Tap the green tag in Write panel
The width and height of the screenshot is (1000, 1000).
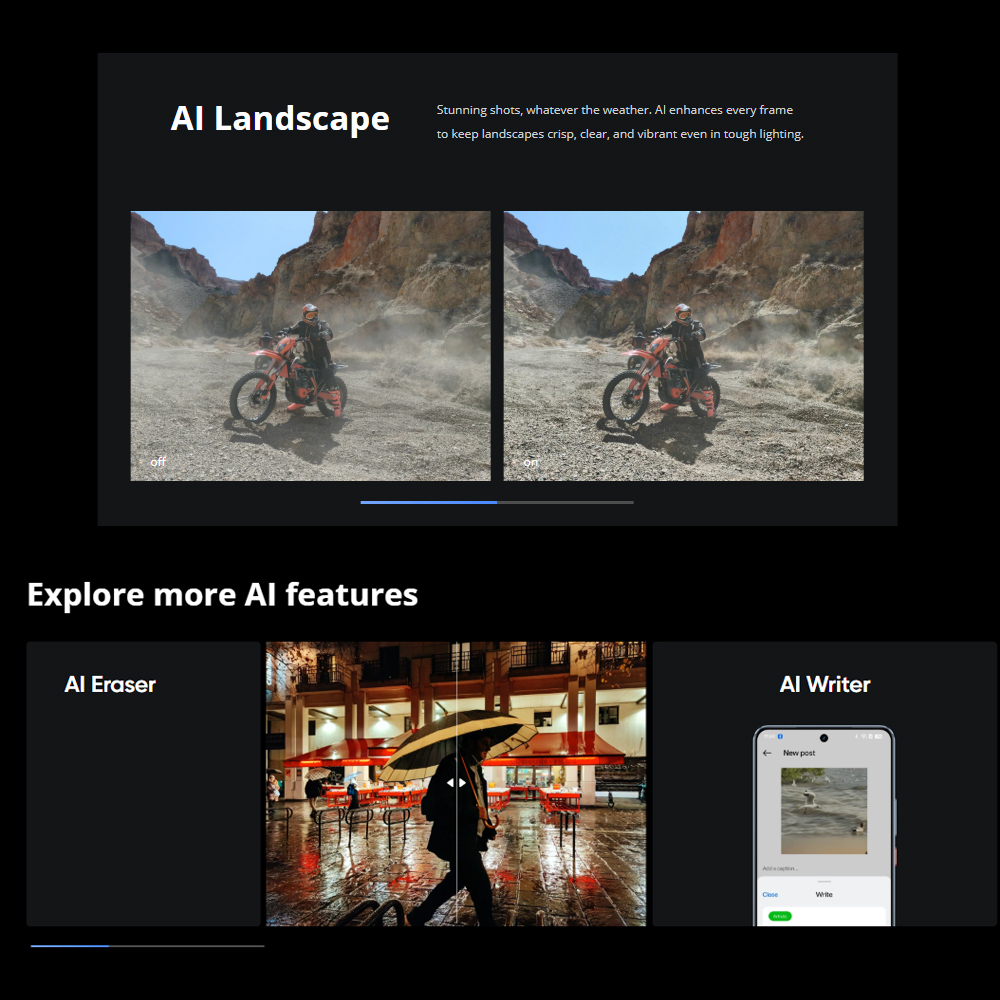[779, 916]
